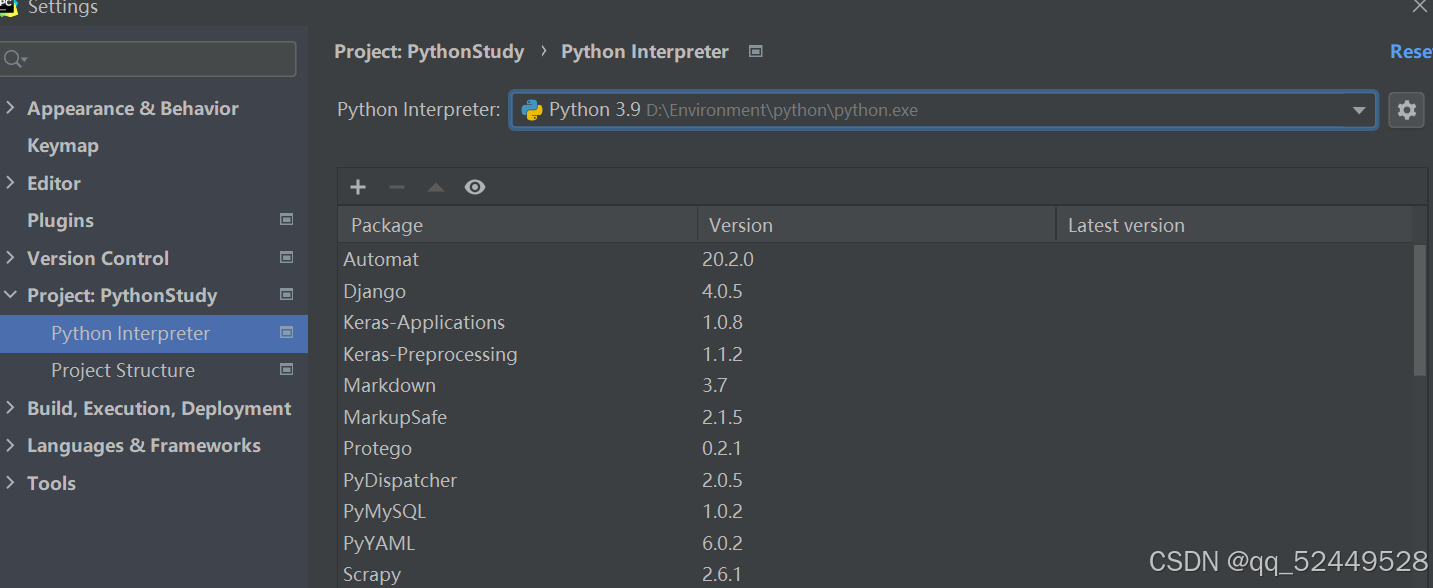Close the Settings dialog window
Viewport: 1433px width, 588px height.
[1419, 6]
